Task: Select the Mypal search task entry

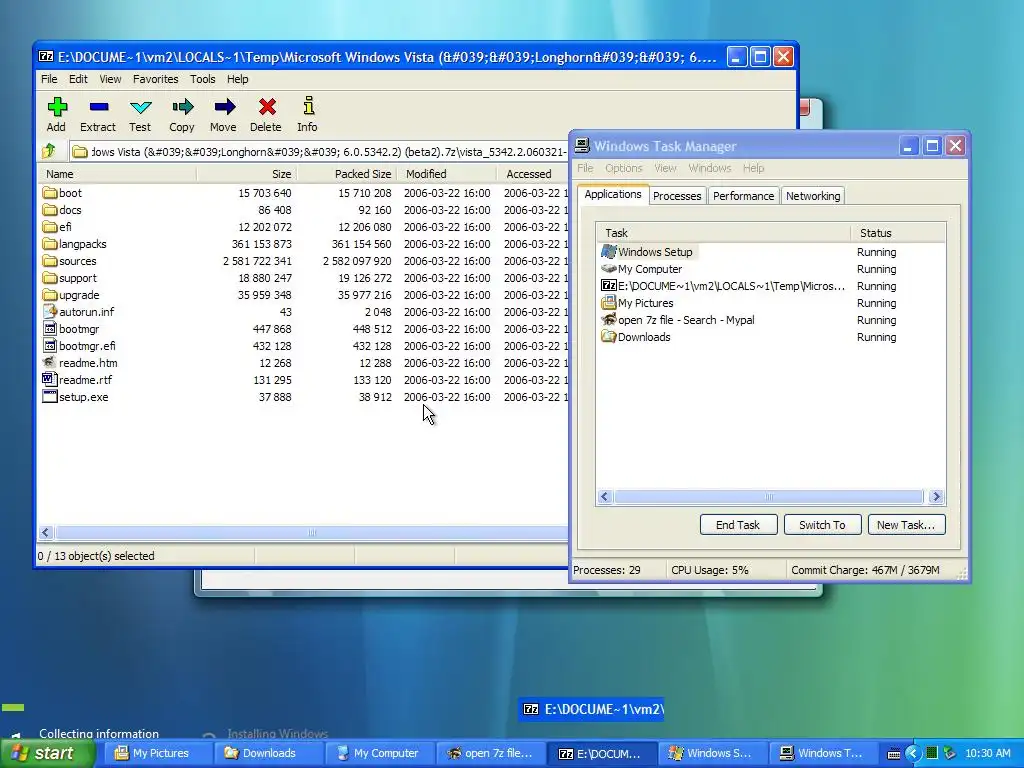Action: (678, 320)
